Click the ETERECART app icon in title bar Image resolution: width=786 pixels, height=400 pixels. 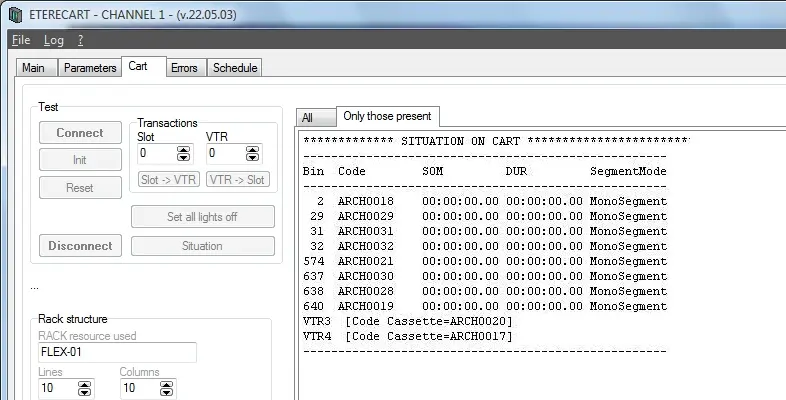[x=15, y=13]
